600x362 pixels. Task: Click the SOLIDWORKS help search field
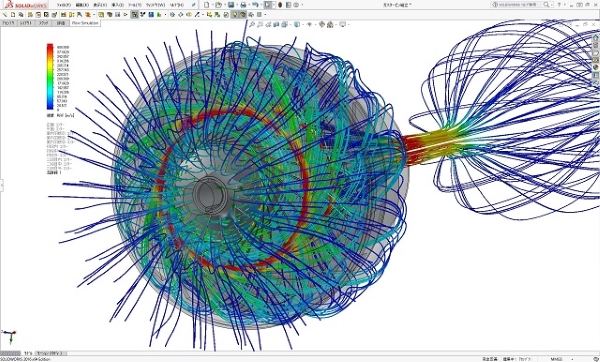[x=521, y=5]
